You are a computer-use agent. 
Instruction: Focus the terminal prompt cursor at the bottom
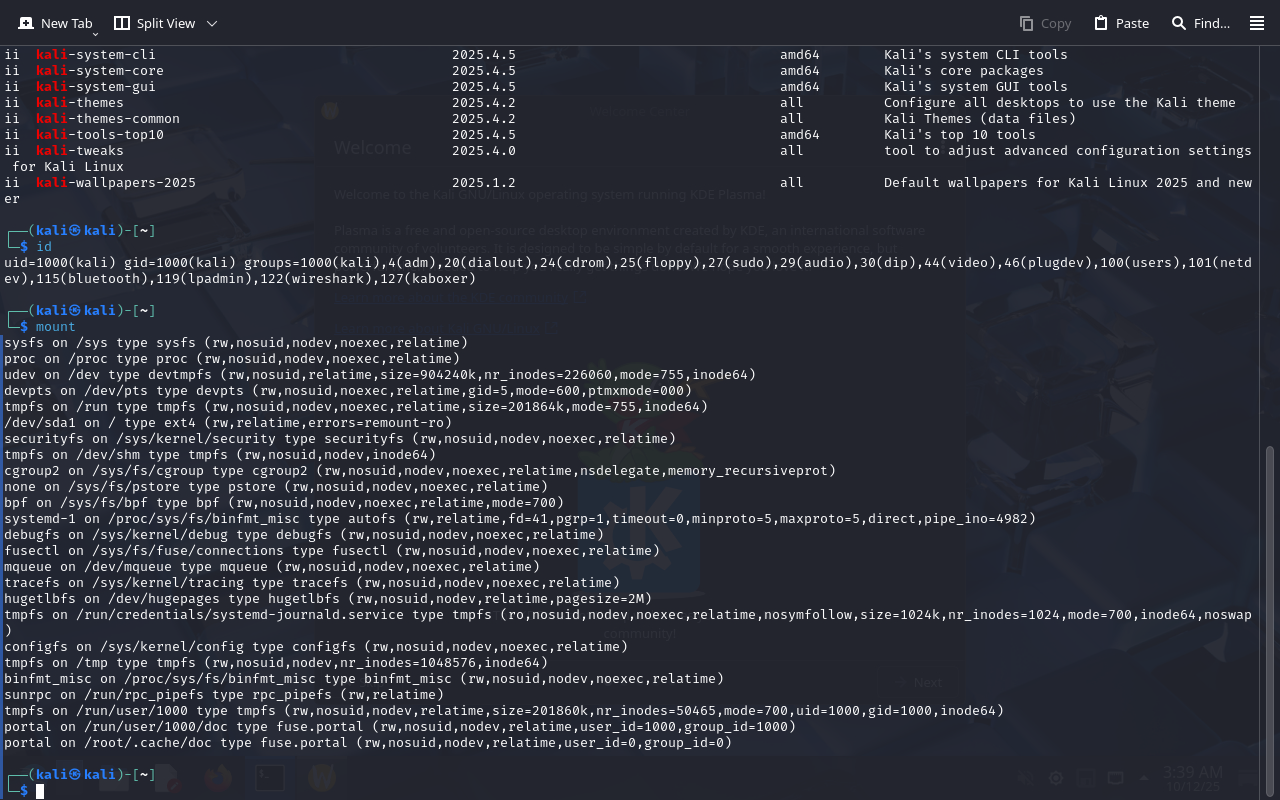click(40, 791)
